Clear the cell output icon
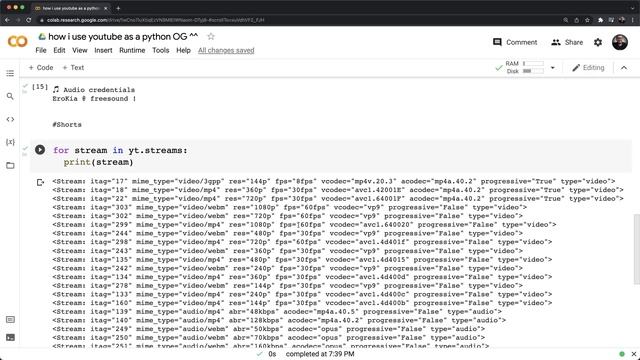This screenshot has width=640, height=360. [x=40, y=182]
